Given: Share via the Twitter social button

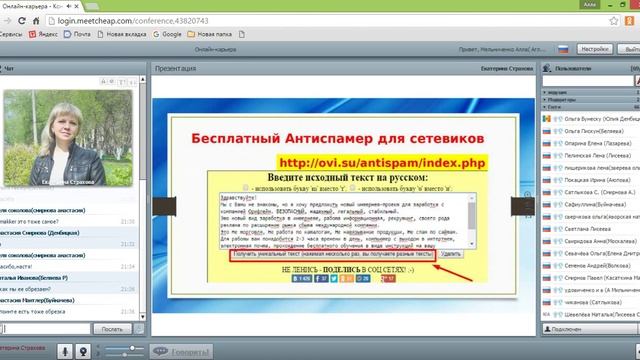Looking at the screenshot, I should click(334, 278).
